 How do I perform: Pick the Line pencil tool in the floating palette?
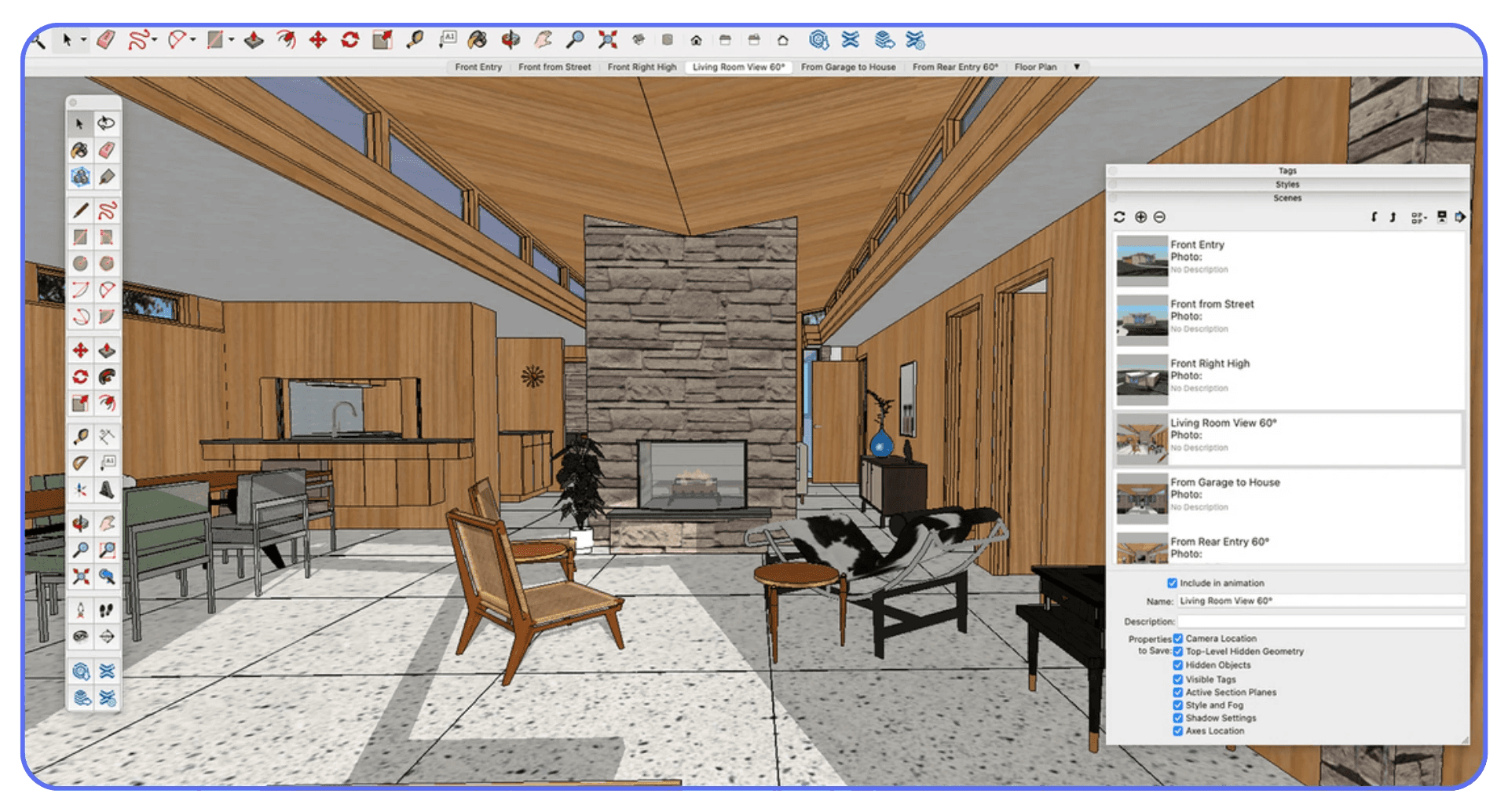coord(80,210)
